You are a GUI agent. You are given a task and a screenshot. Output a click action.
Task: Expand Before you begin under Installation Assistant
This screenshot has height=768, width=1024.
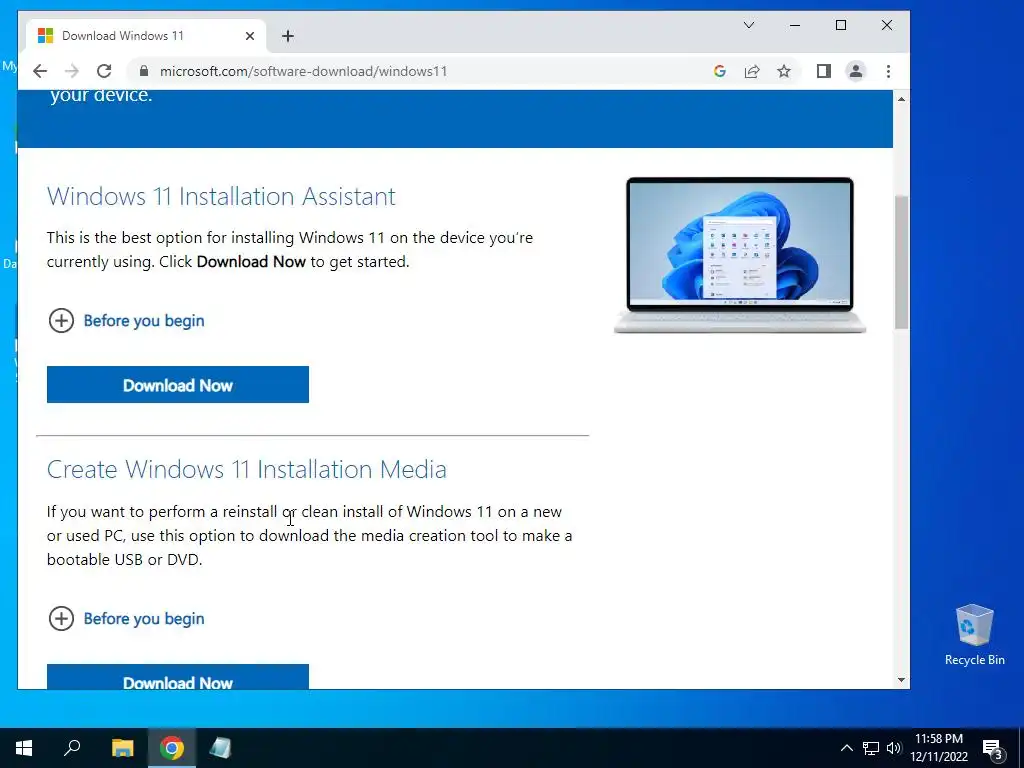coord(127,321)
